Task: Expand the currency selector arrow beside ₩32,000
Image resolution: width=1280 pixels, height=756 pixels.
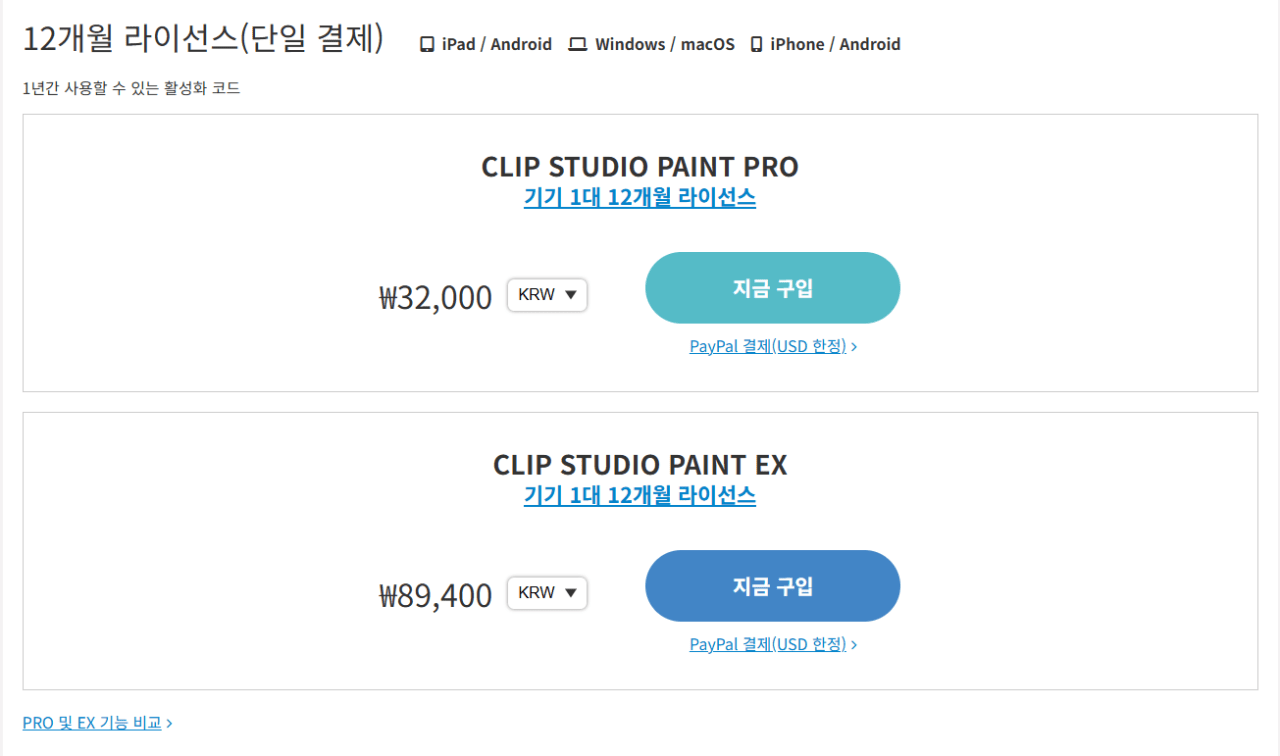Action: [573, 295]
